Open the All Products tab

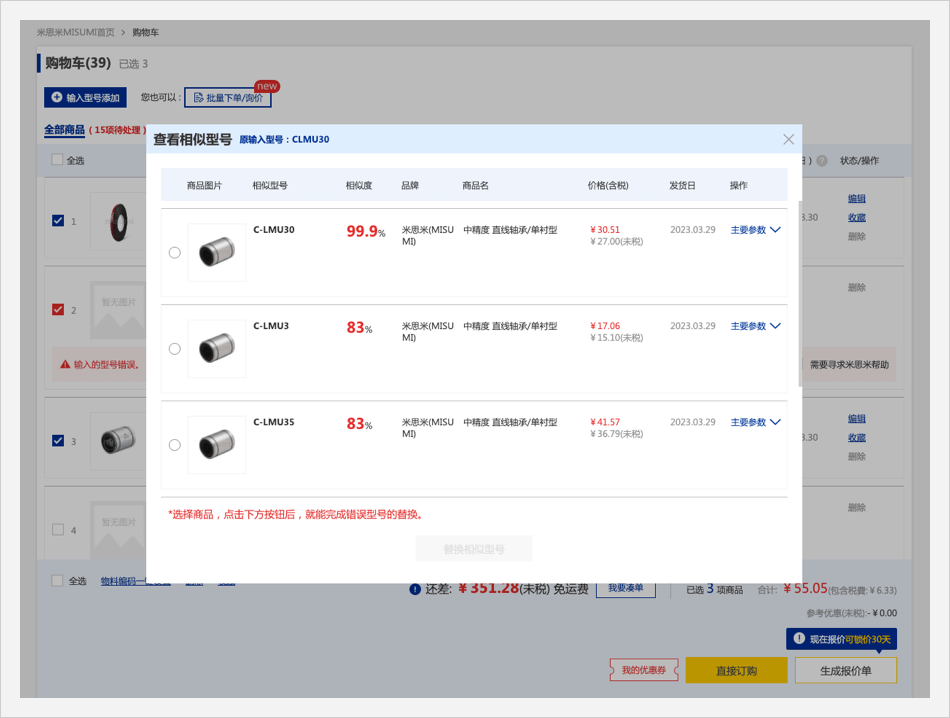[x=64, y=130]
